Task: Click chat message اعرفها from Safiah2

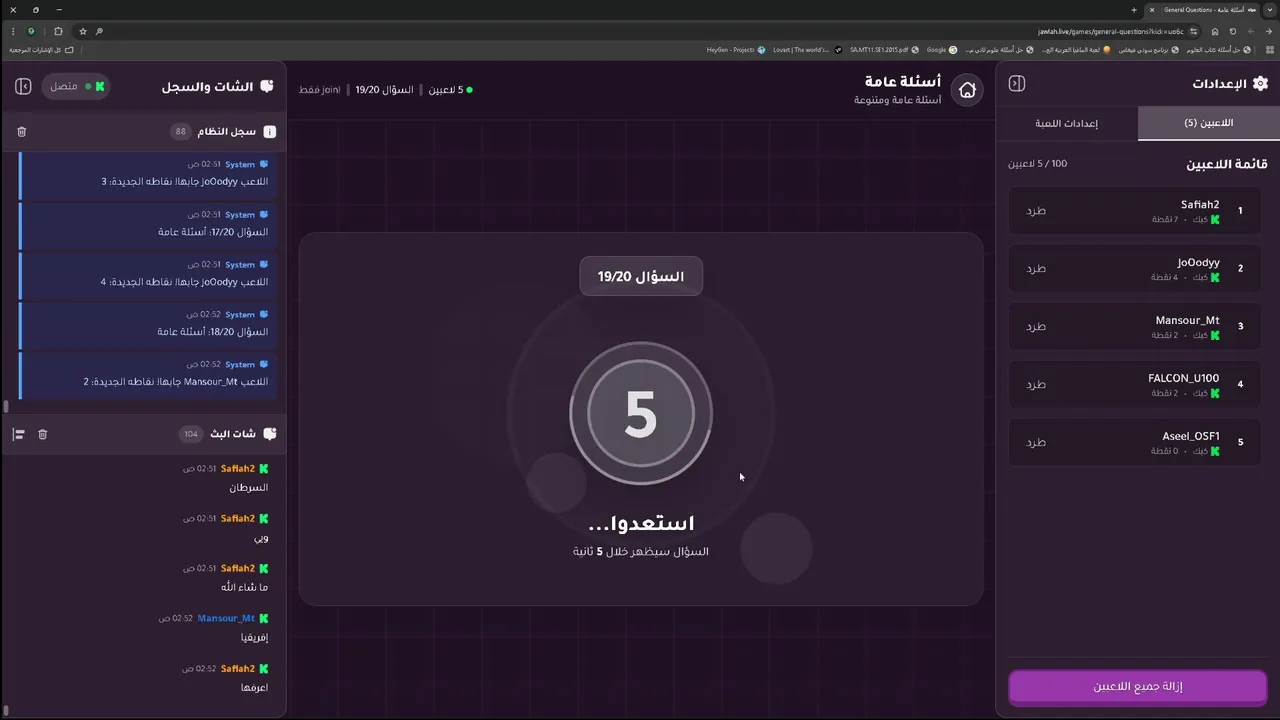Action: pyautogui.click(x=254, y=687)
